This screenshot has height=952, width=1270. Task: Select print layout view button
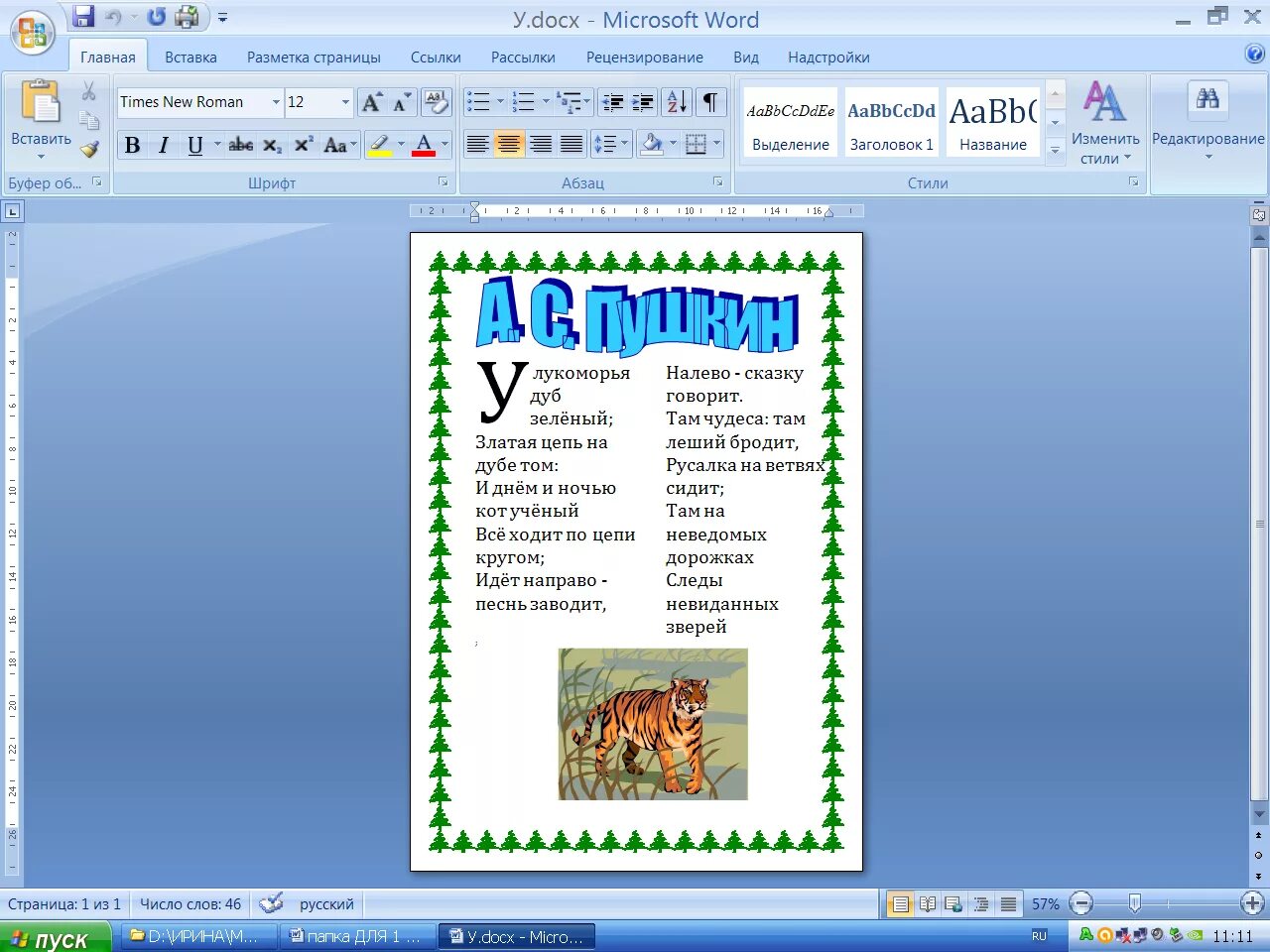pos(900,904)
